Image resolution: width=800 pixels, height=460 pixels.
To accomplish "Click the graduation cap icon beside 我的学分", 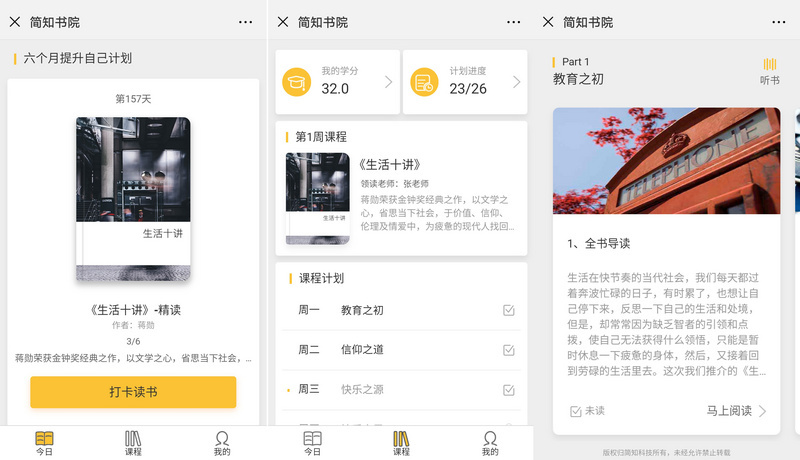I will click(x=297, y=82).
